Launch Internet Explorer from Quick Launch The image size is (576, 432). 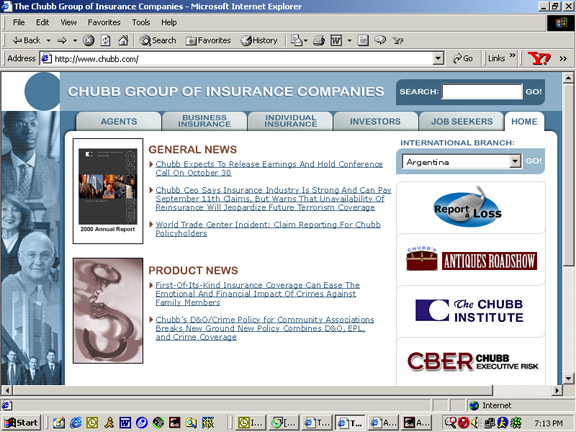tap(76, 423)
